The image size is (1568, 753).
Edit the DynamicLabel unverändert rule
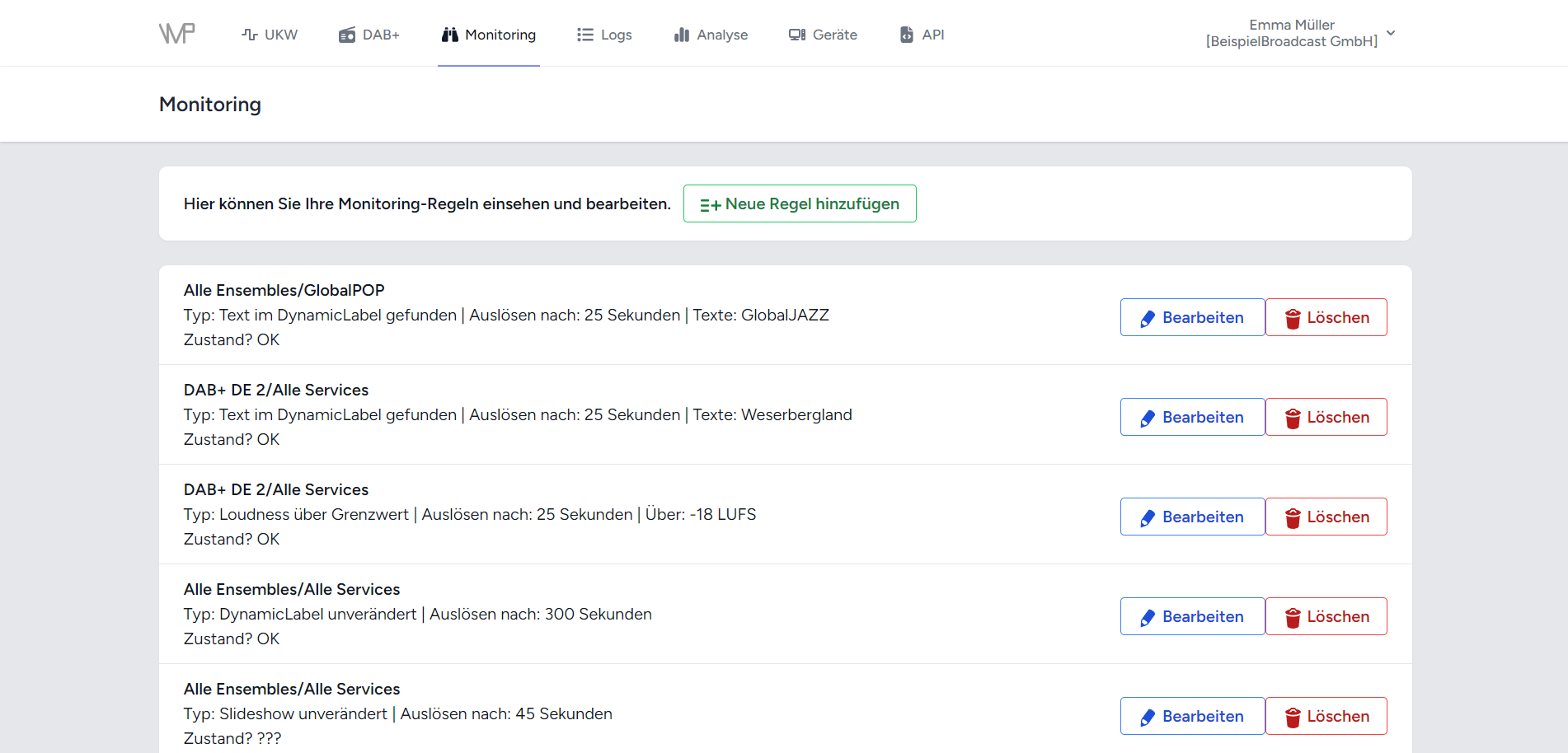coord(1192,616)
